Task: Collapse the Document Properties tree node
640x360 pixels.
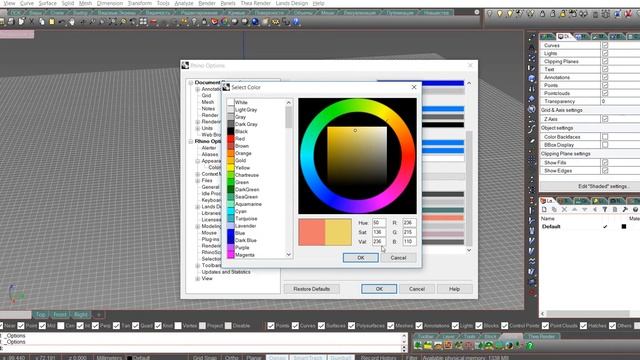Action: point(191,82)
